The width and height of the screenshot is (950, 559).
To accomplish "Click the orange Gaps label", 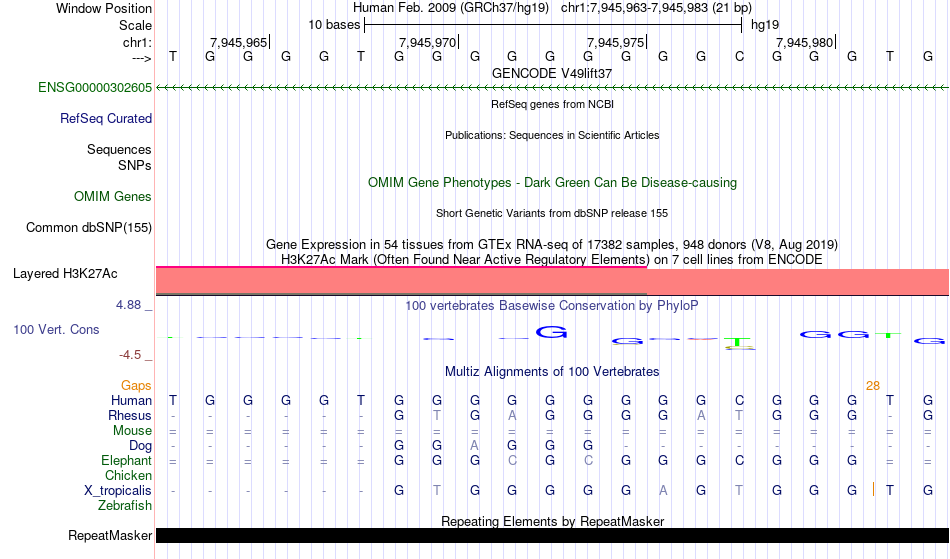I will coord(136,385).
